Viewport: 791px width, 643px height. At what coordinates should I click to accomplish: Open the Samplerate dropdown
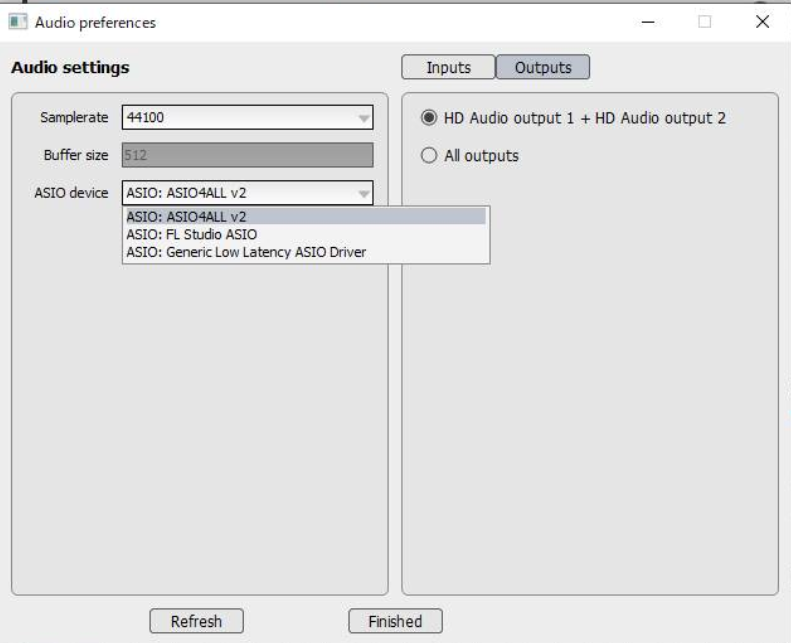pos(247,118)
